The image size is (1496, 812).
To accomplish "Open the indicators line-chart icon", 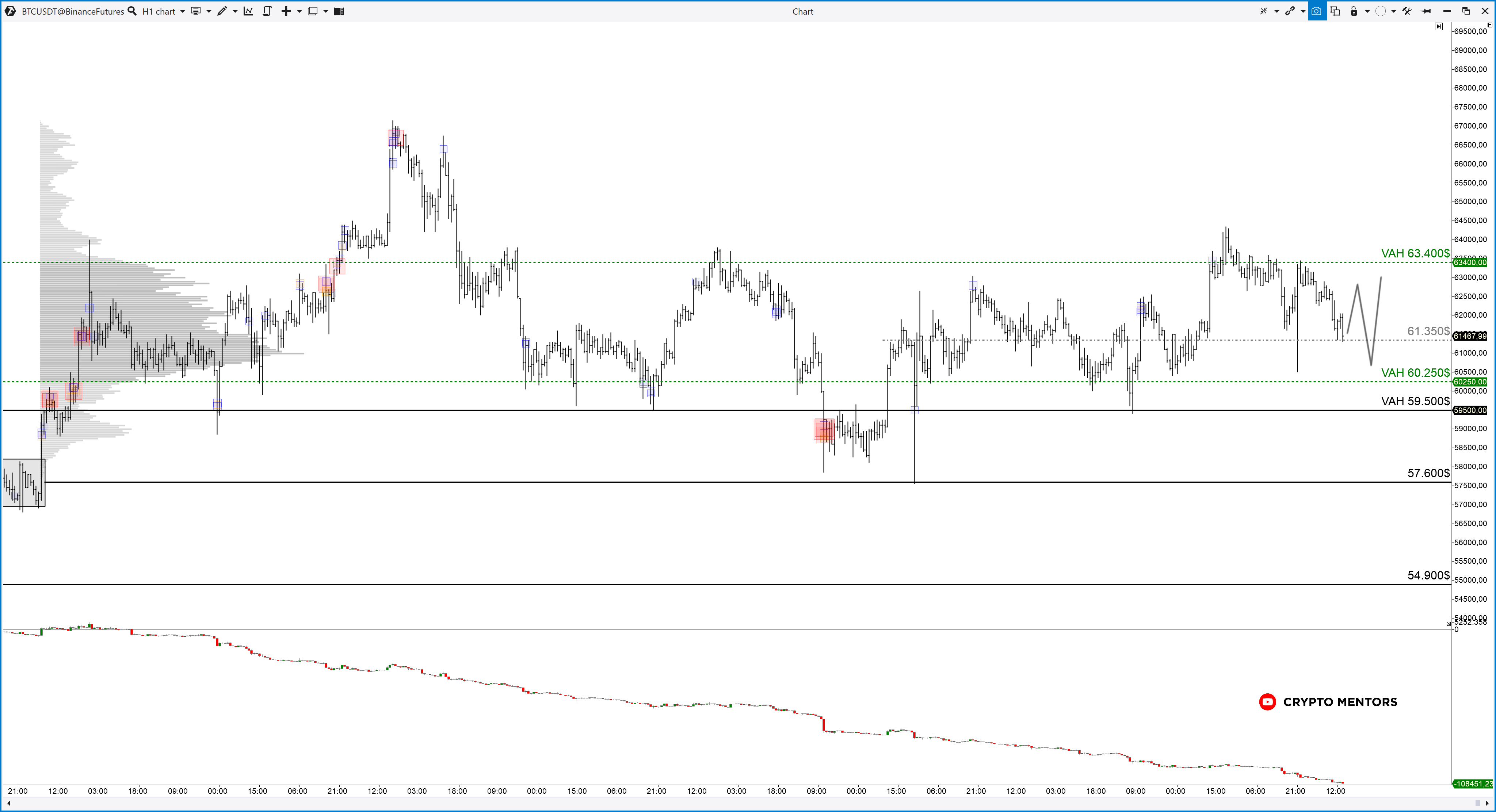I will pos(249,11).
